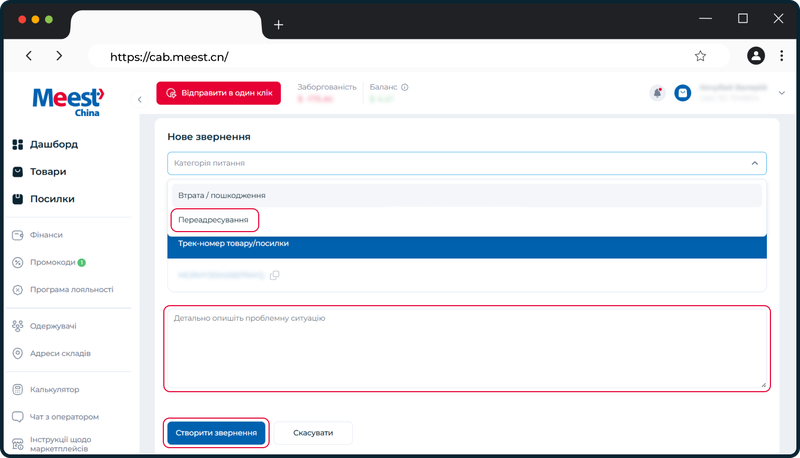Open Адреси складів

coord(60,353)
